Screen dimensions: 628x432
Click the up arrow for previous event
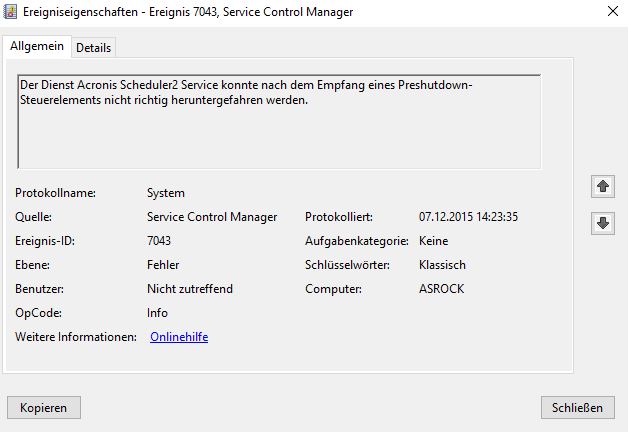603,187
